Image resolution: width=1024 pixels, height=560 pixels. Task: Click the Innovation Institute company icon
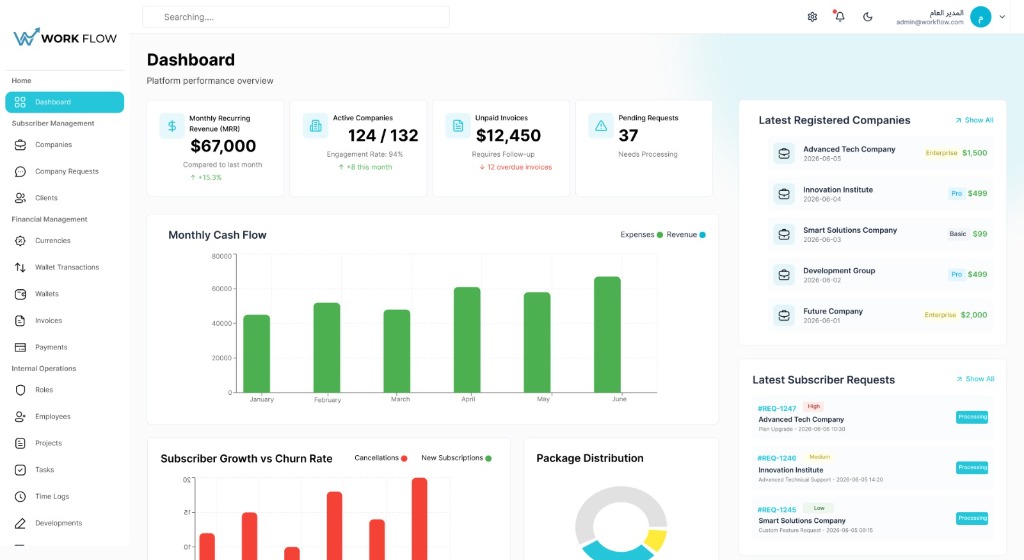(784, 194)
